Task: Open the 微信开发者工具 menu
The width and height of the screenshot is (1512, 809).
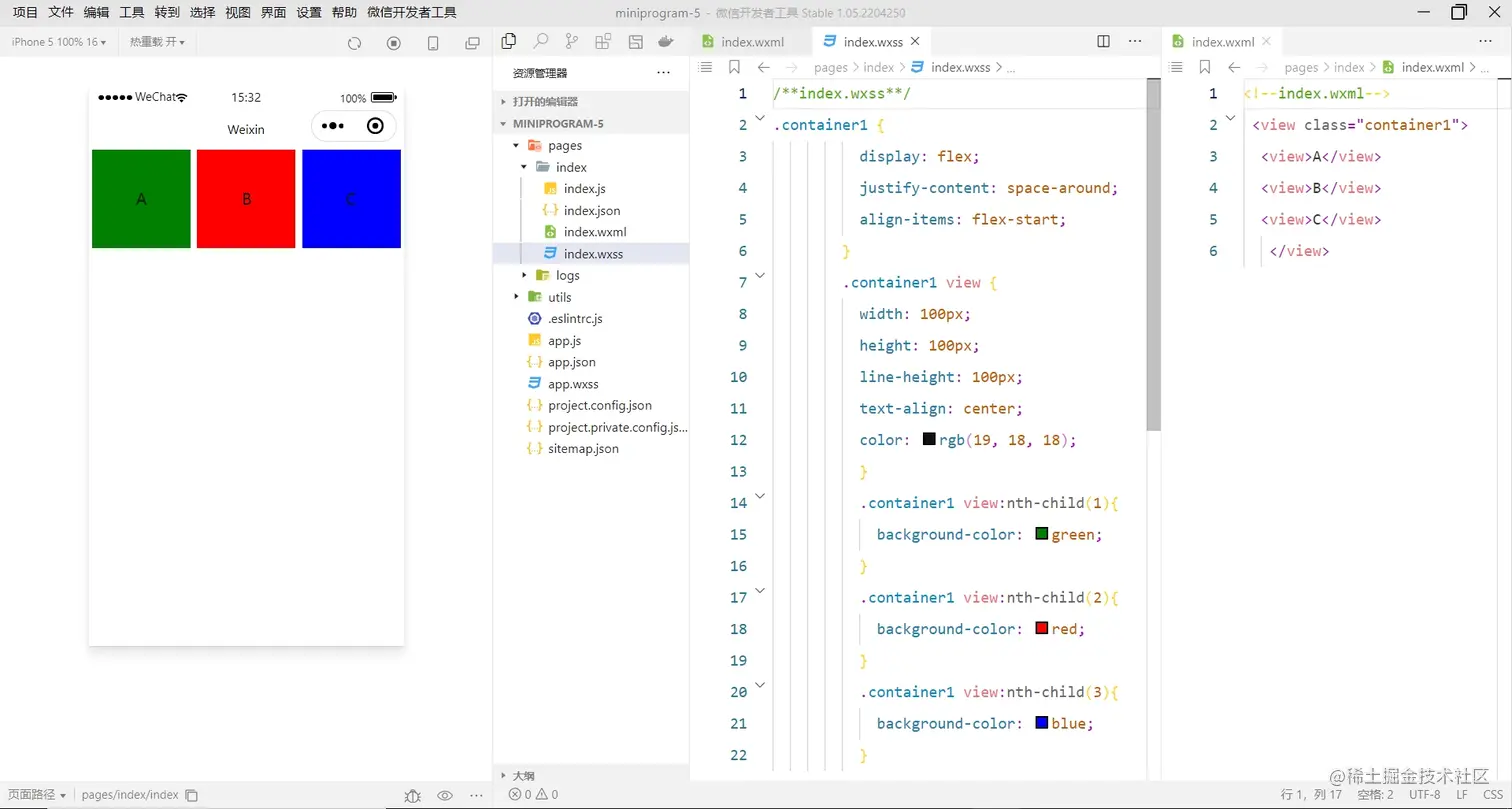Action: 412,13
